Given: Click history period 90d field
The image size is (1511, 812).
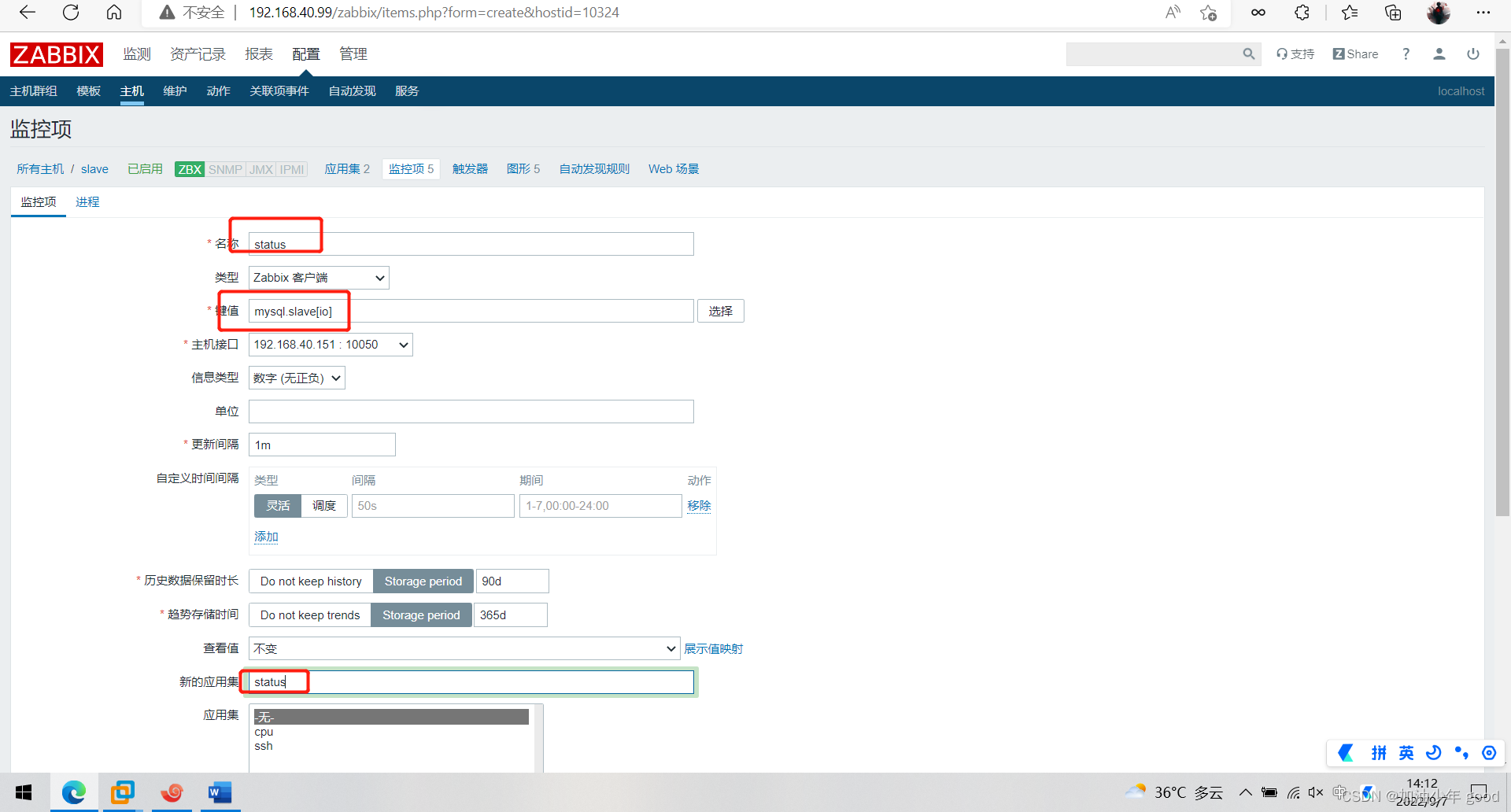Looking at the screenshot, I should pos(512,581).
